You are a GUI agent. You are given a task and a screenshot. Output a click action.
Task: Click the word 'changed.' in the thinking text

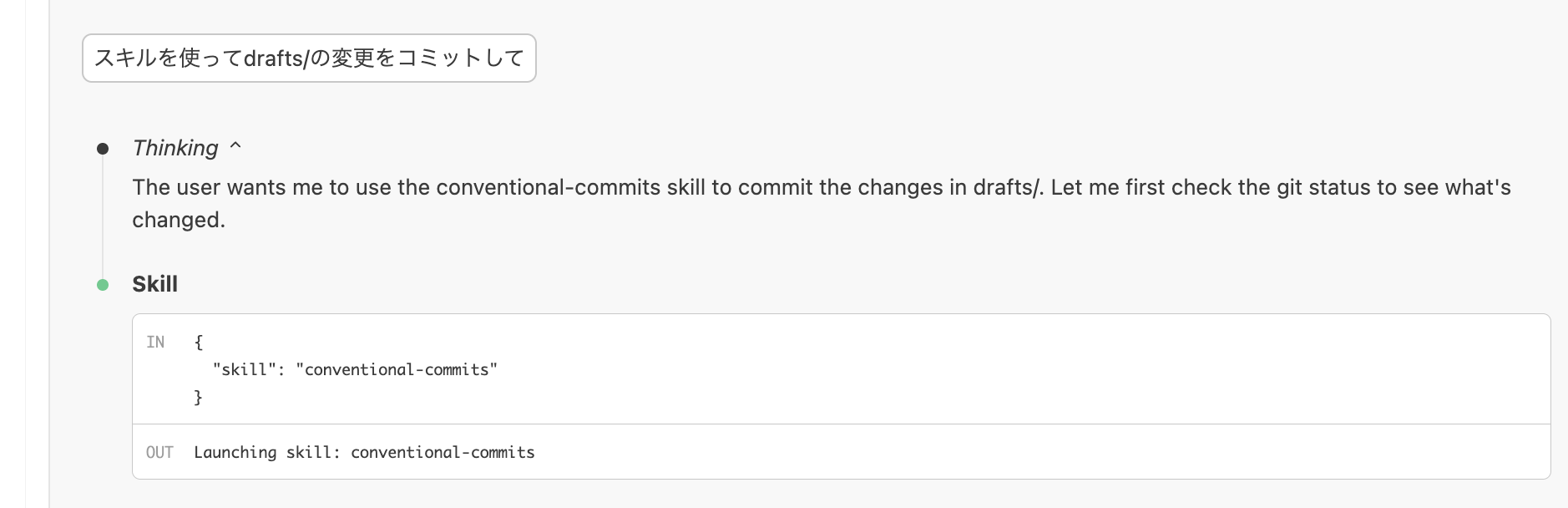click(x=179, y=220)
